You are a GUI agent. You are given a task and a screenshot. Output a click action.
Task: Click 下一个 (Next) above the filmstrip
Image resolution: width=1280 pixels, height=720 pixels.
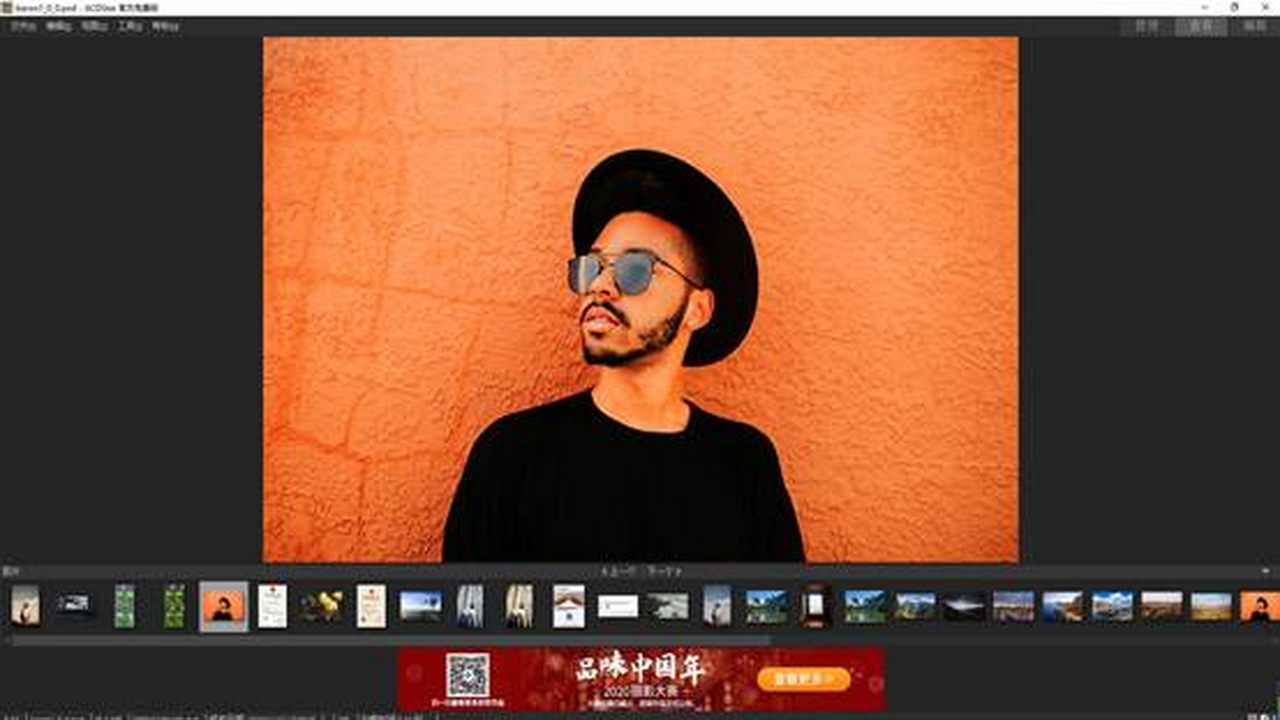click(x=663, y=571)
